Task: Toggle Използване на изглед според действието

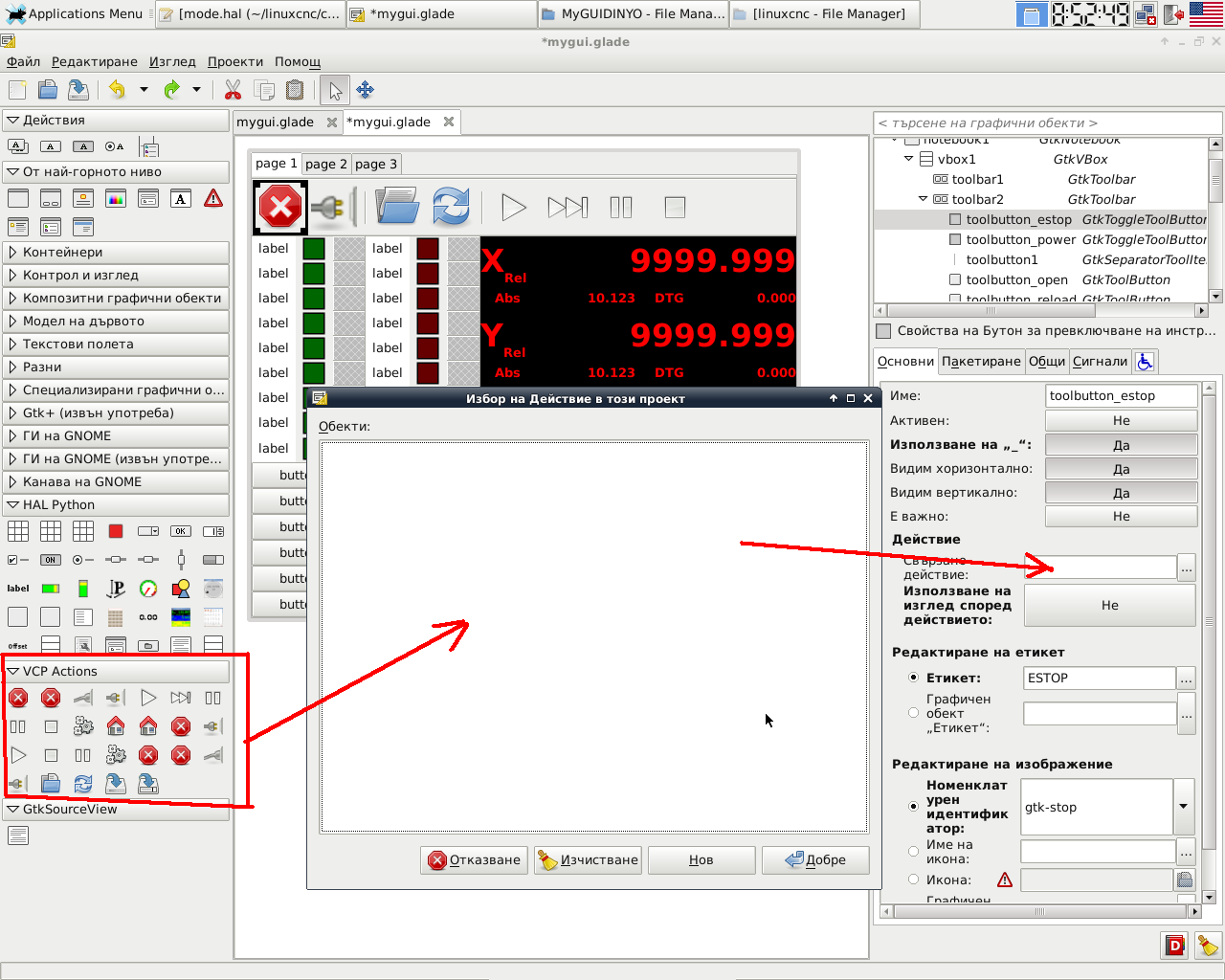Action: pos(1110,605)
